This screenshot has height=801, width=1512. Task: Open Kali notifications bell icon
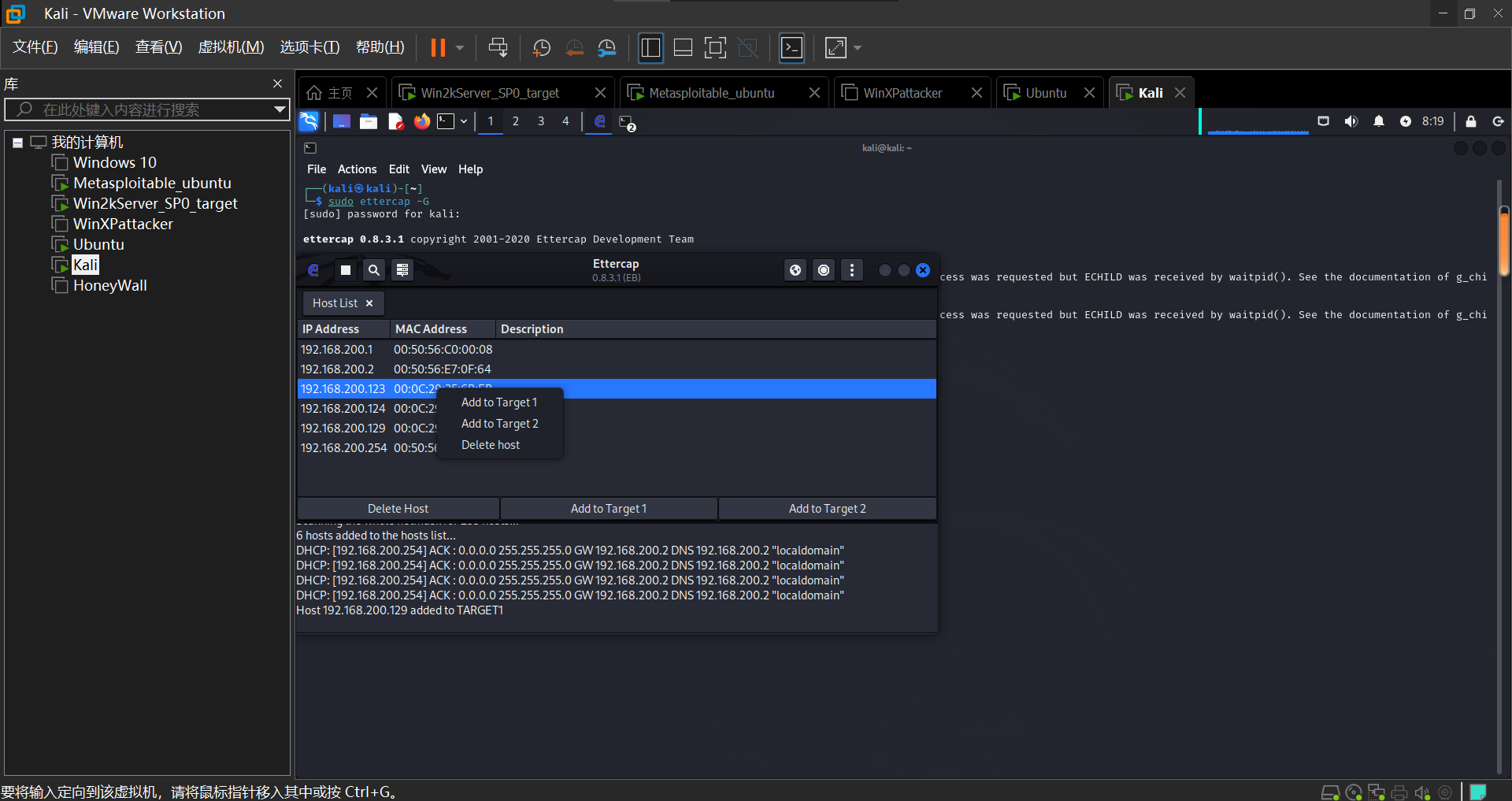tap(1379, 121)
